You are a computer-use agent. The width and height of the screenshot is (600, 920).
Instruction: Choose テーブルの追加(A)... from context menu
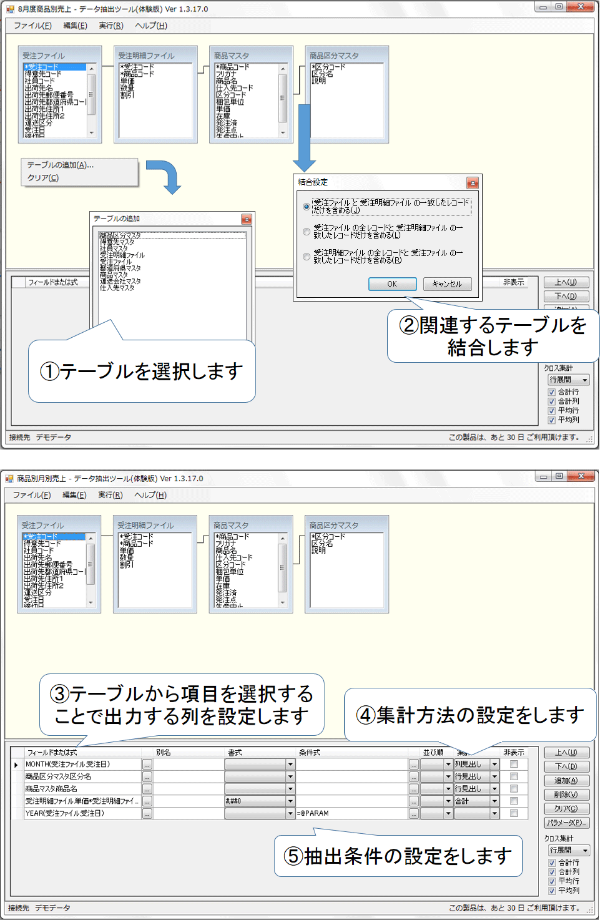60,165
